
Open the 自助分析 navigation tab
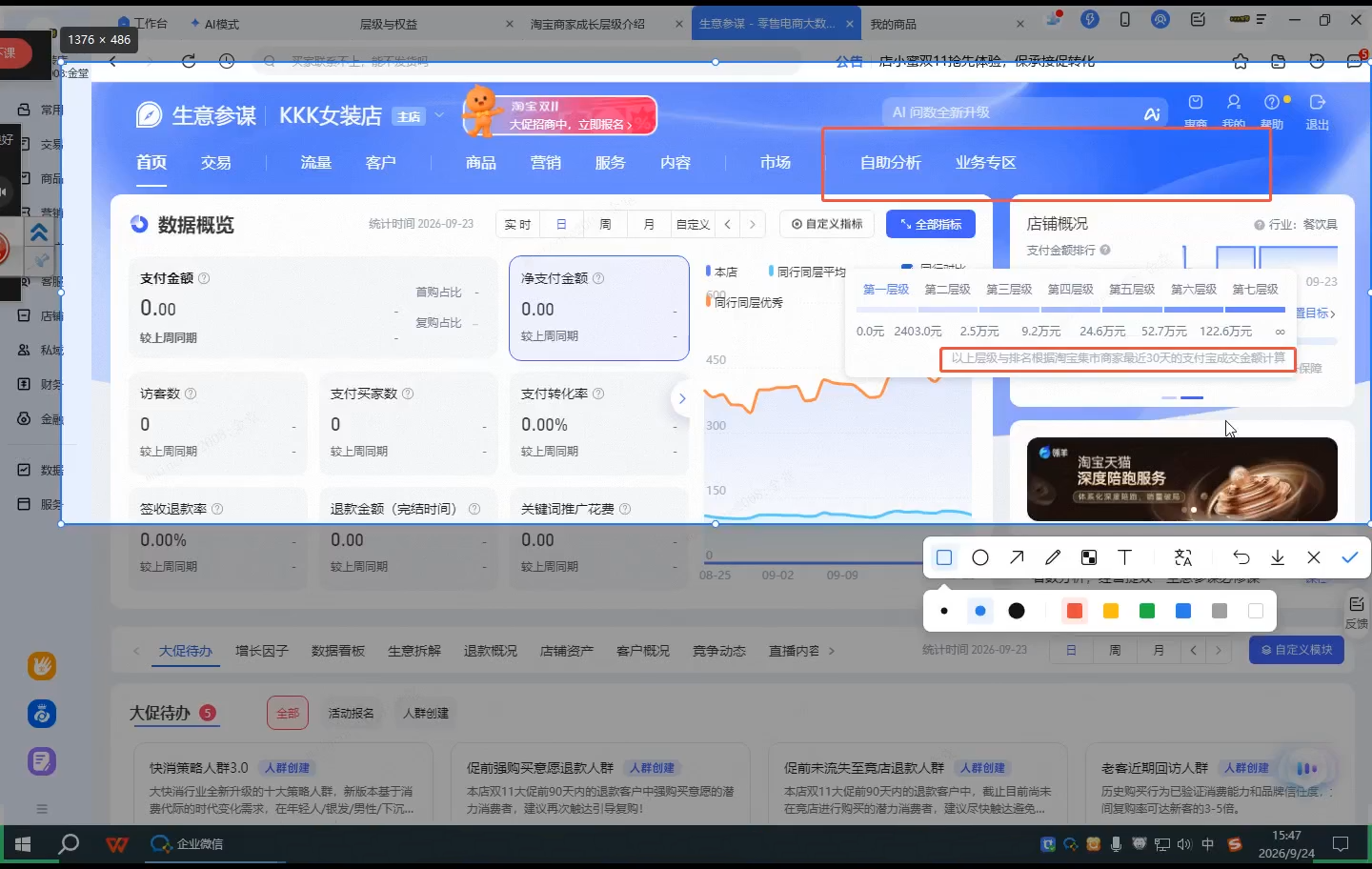pyautogui.click(x=891, y=163)
